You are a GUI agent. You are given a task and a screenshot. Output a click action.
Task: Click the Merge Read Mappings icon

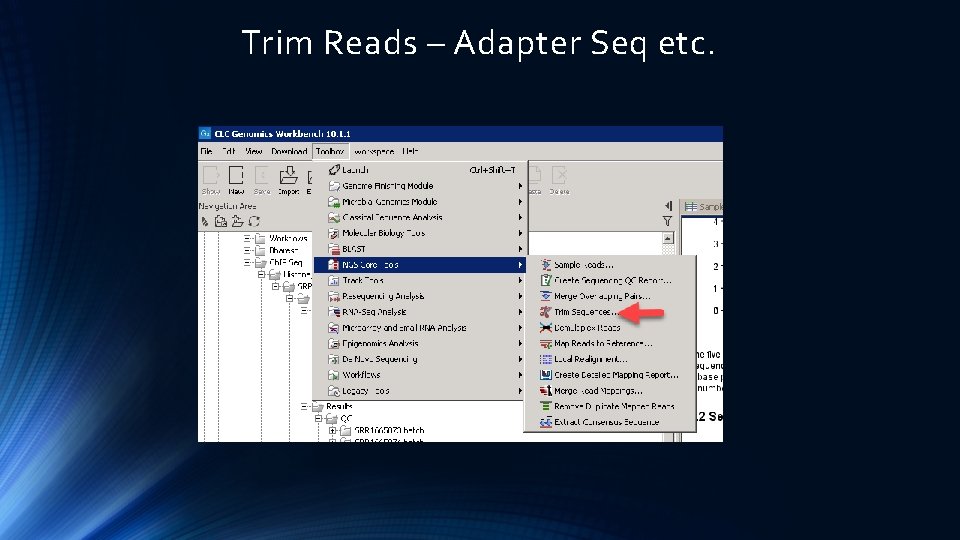pyautogui.click(x=546, y=391)
